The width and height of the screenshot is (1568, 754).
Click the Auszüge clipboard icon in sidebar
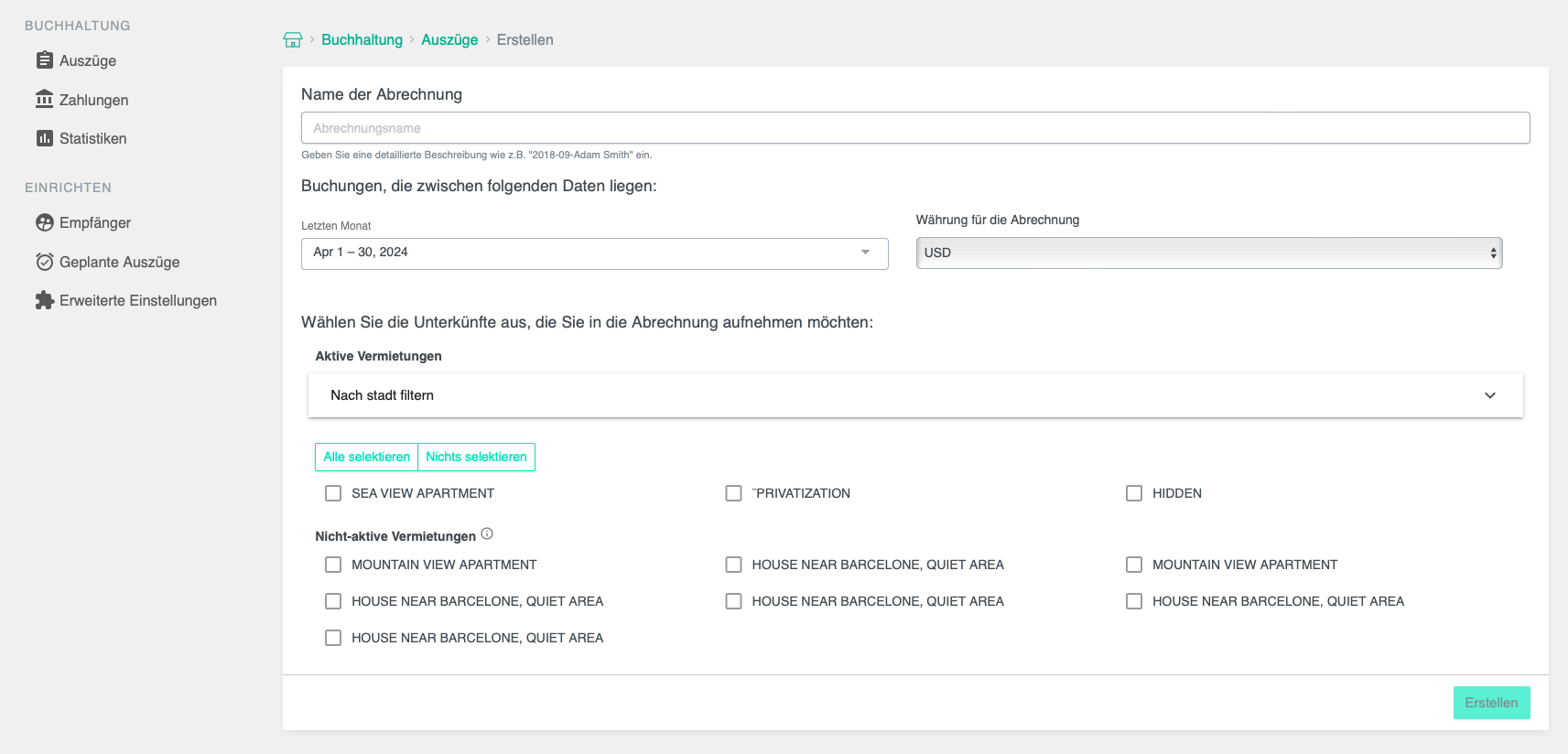tap(44, 60)
